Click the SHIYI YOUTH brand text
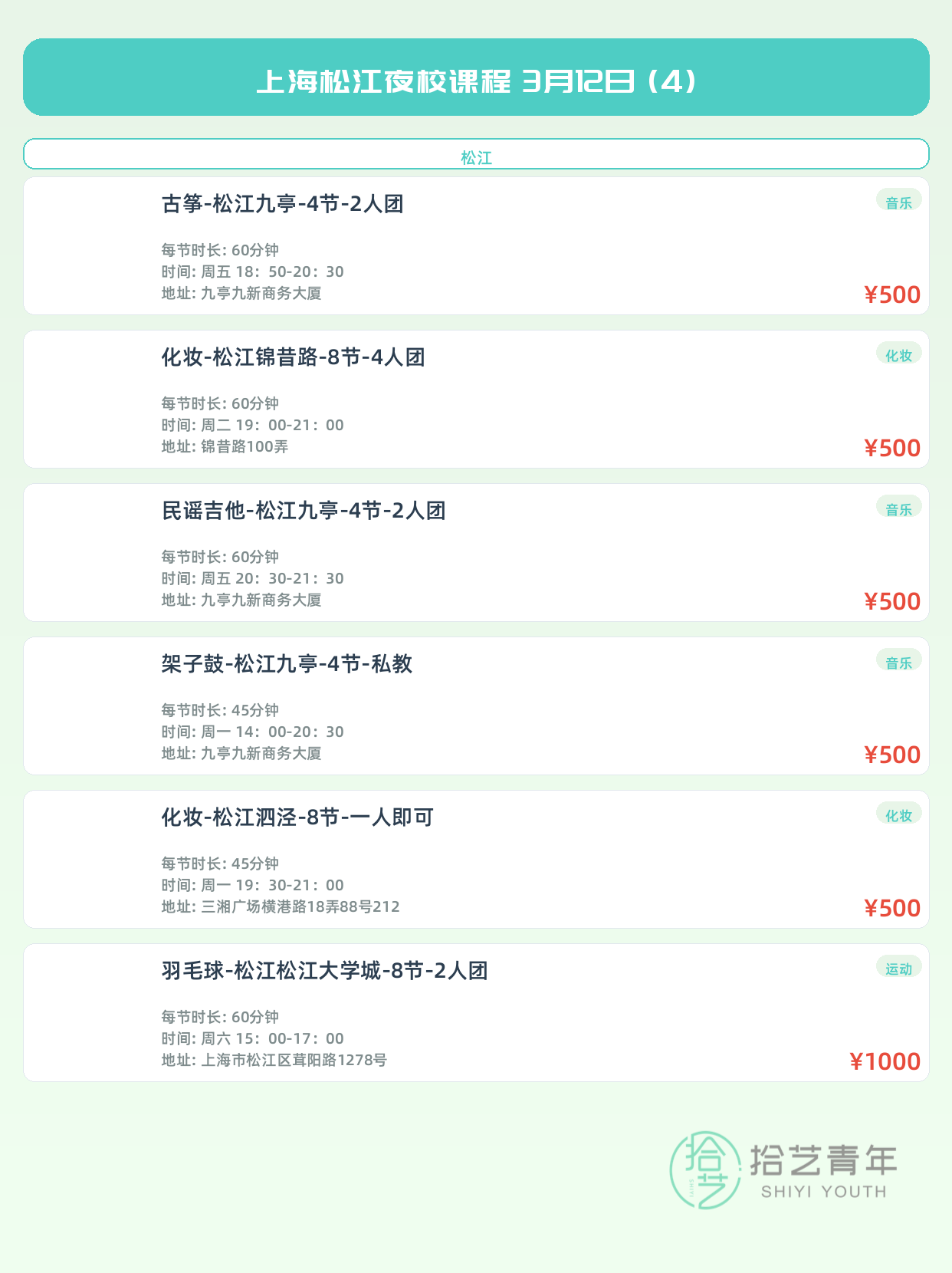 (x=823, y=1192)
